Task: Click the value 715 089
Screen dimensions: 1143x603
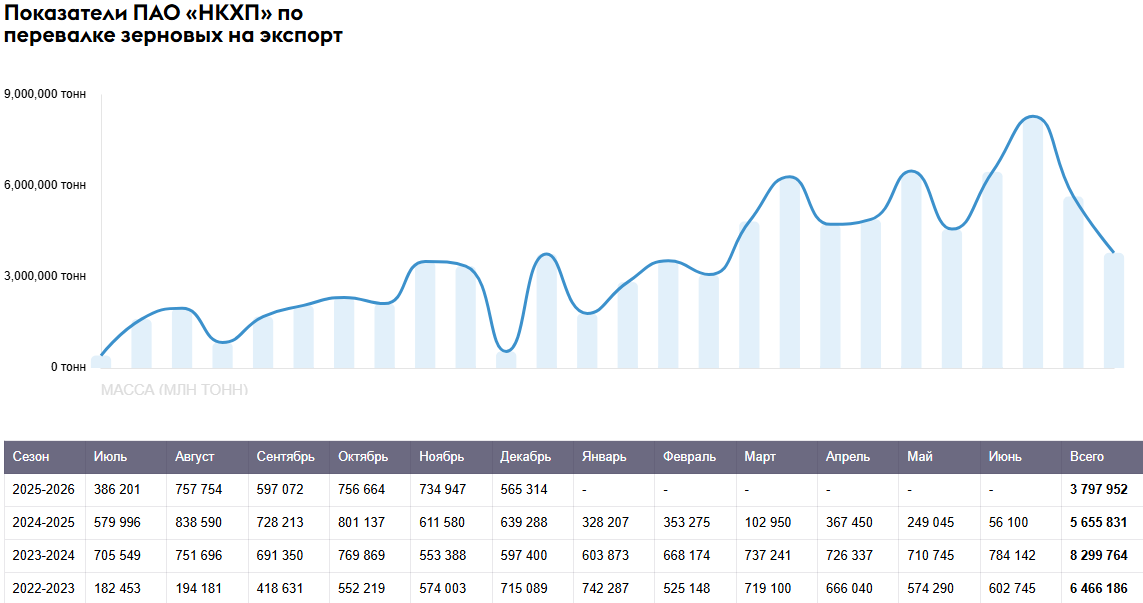Action: coord(523,588)
